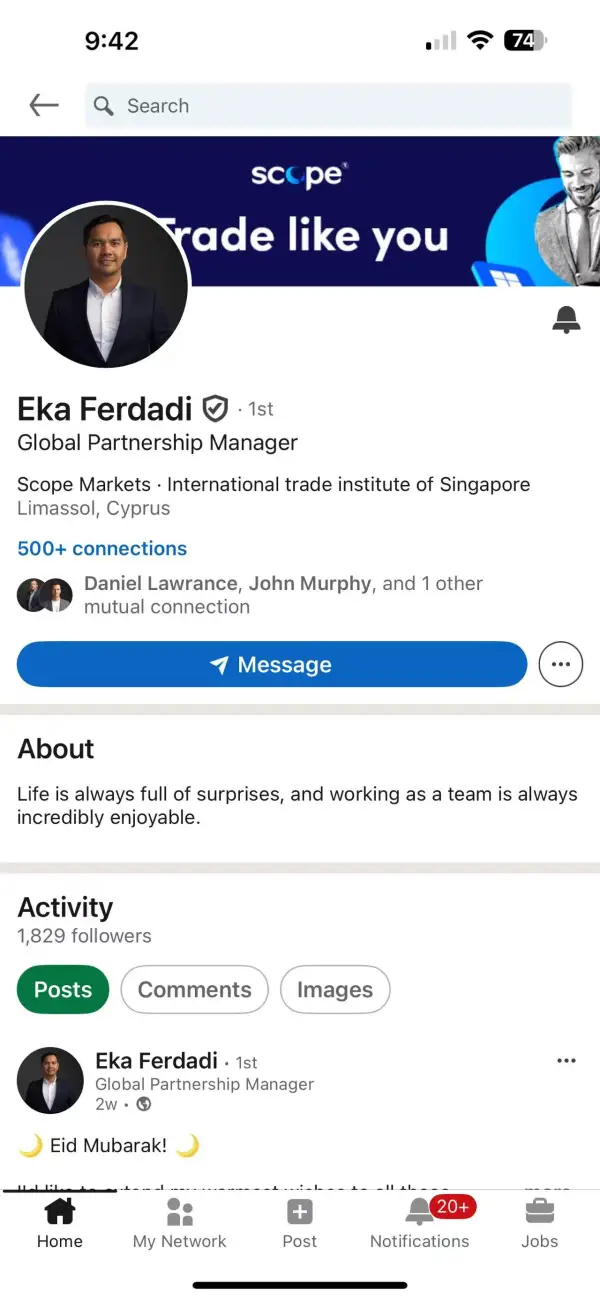Image resolution: width=600 pixels, height=1300 pixels.
Task: Open My Network tab
Action: 179,1224
